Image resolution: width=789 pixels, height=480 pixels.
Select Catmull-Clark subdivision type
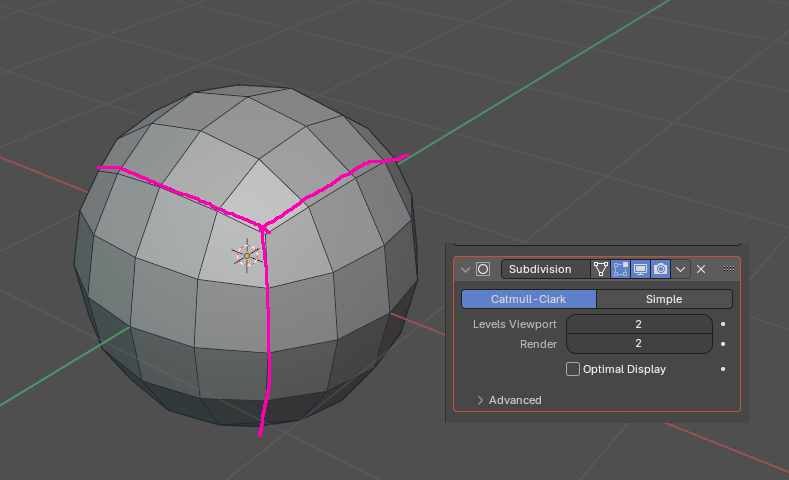point(528,299)
